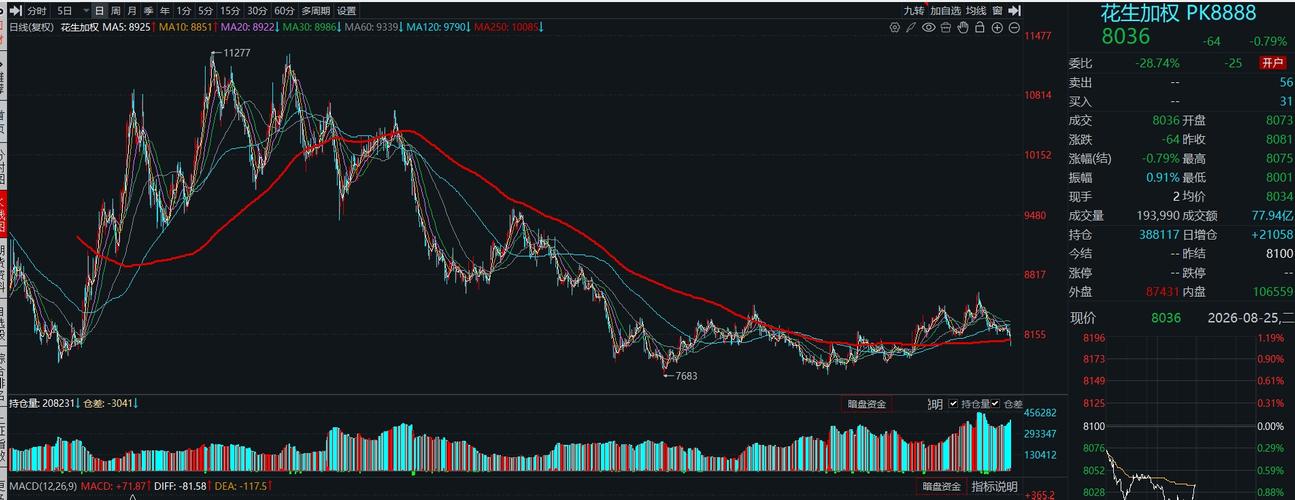This screenshot has height=500, width=1295.
Task: Toggle the 仓差 checkbox
Action: (996, 404)
